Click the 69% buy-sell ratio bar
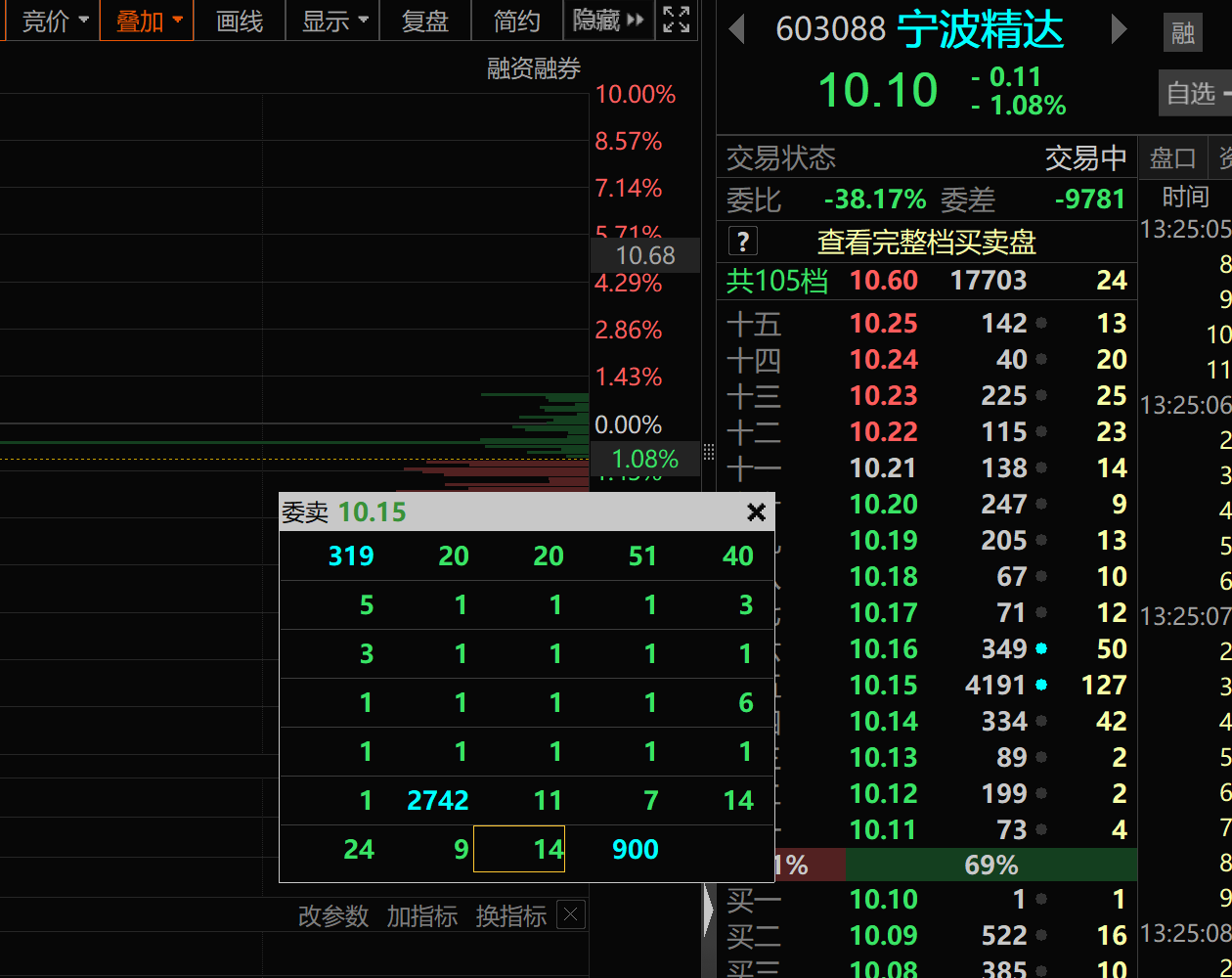1232x978 pixels. coord(991,865)
